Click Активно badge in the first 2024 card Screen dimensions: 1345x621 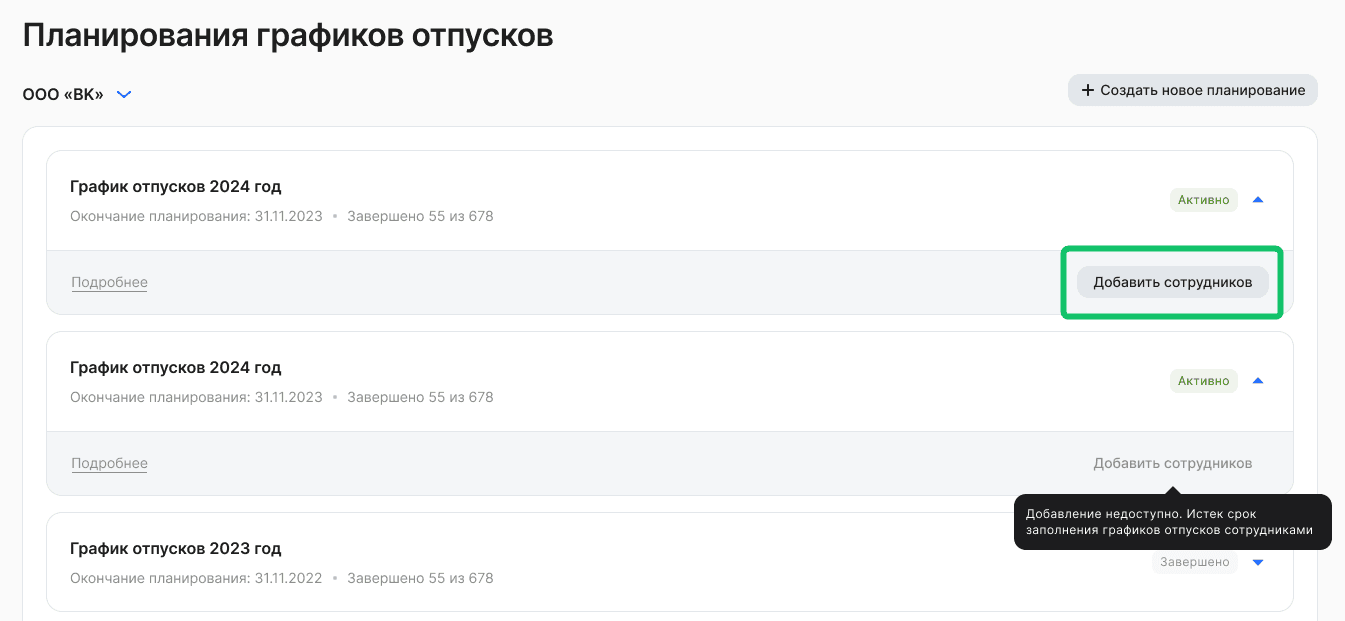coord(1203,200)
